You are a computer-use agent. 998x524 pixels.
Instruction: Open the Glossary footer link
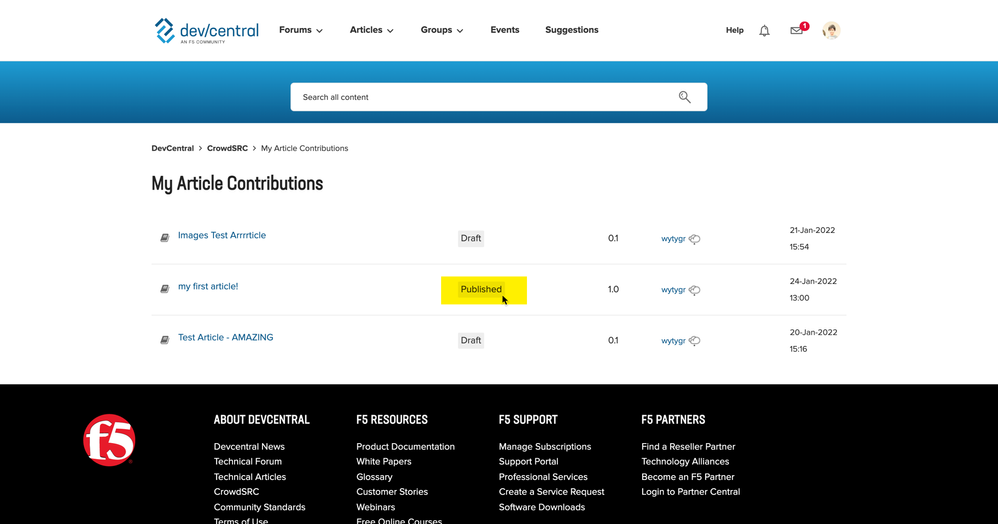click(x=374, y=477)
